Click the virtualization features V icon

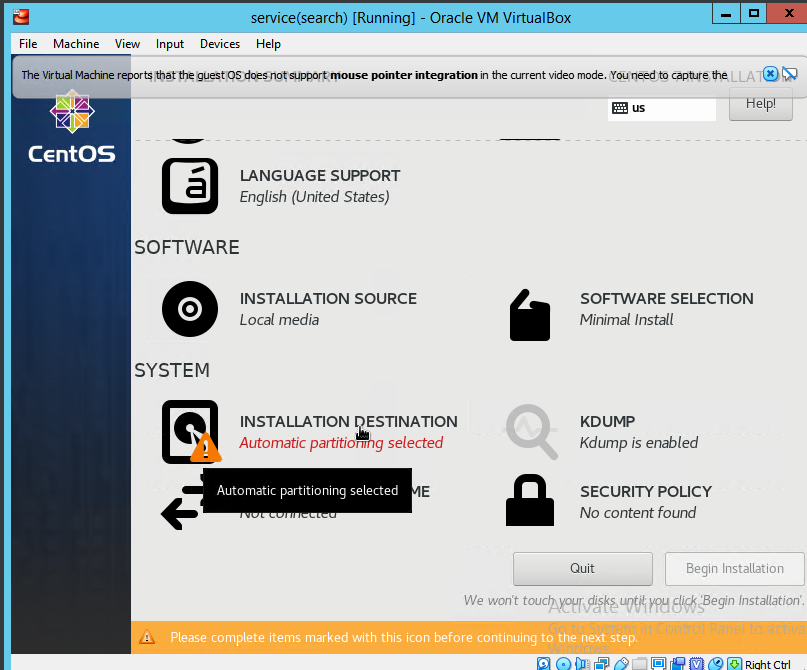coord(696,664)
